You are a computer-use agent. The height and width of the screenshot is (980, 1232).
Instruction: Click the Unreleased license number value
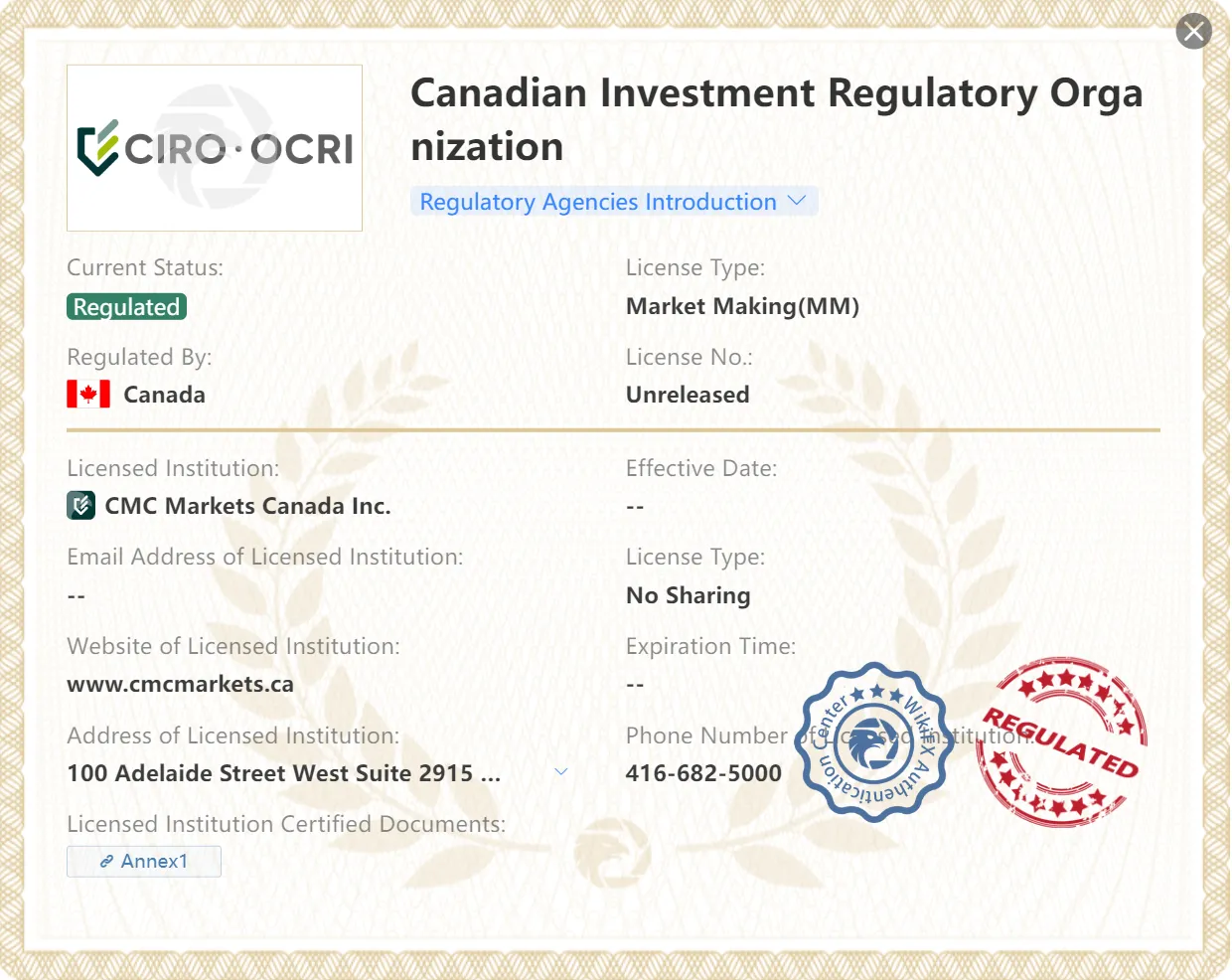pos(688,395)
